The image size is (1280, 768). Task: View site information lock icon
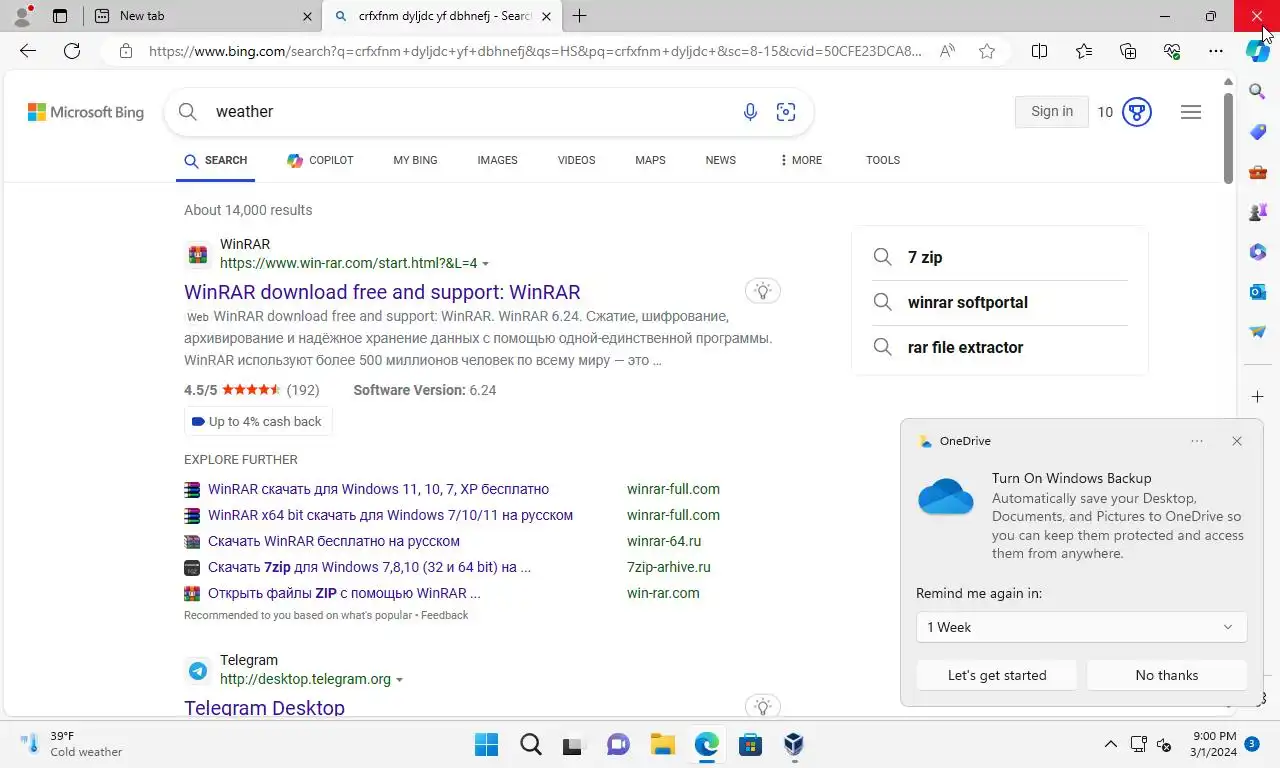[x=125, y=51]
